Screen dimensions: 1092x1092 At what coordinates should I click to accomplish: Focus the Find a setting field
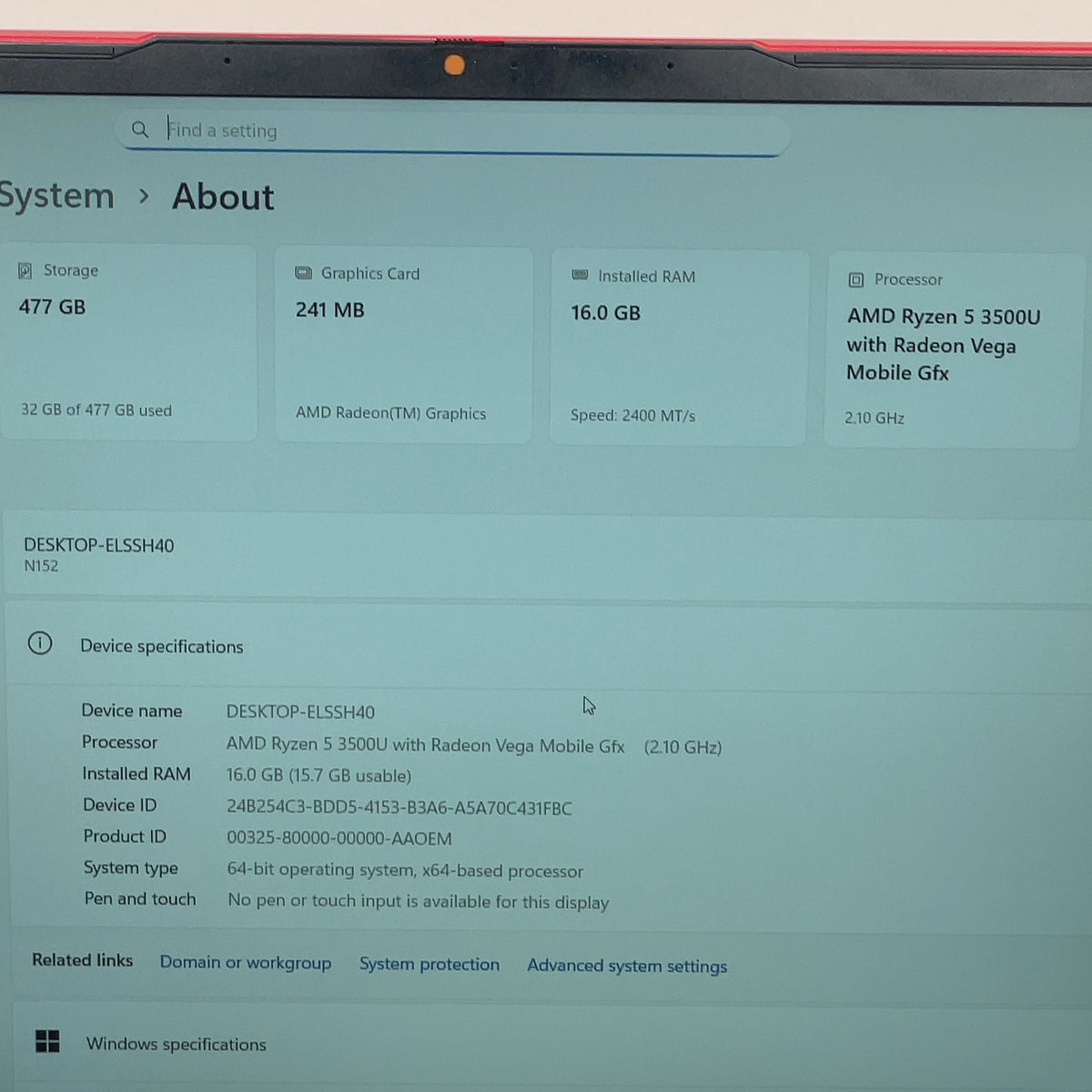coord(452,133)
